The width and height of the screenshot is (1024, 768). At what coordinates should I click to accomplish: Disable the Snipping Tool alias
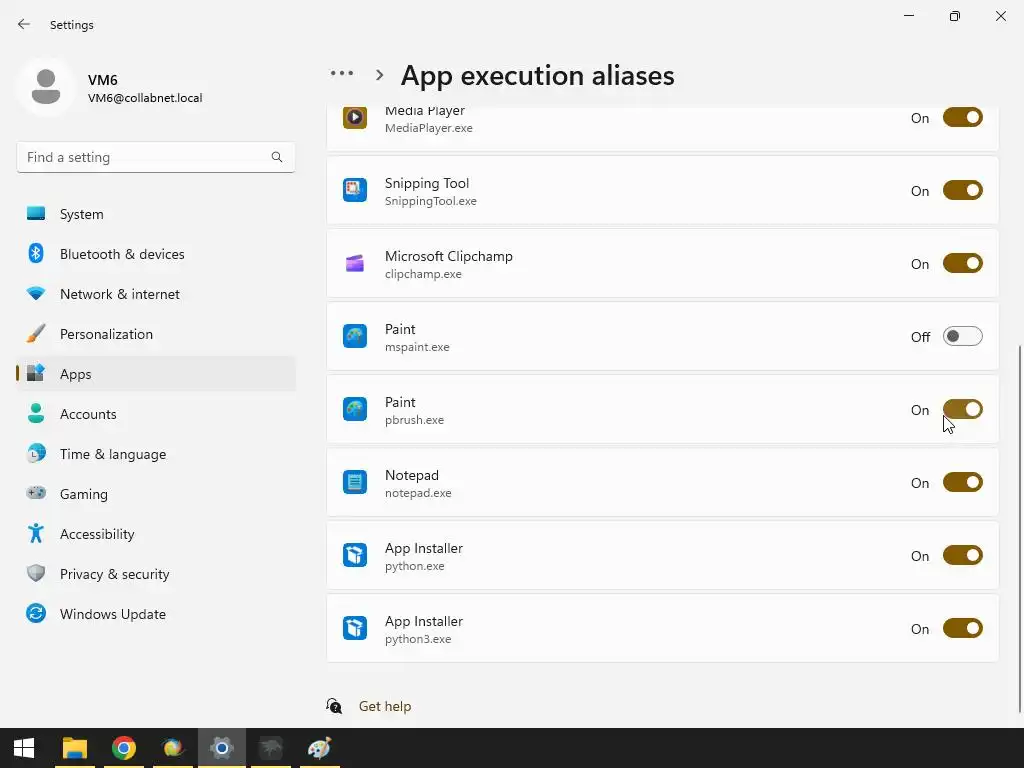[962, 191]
